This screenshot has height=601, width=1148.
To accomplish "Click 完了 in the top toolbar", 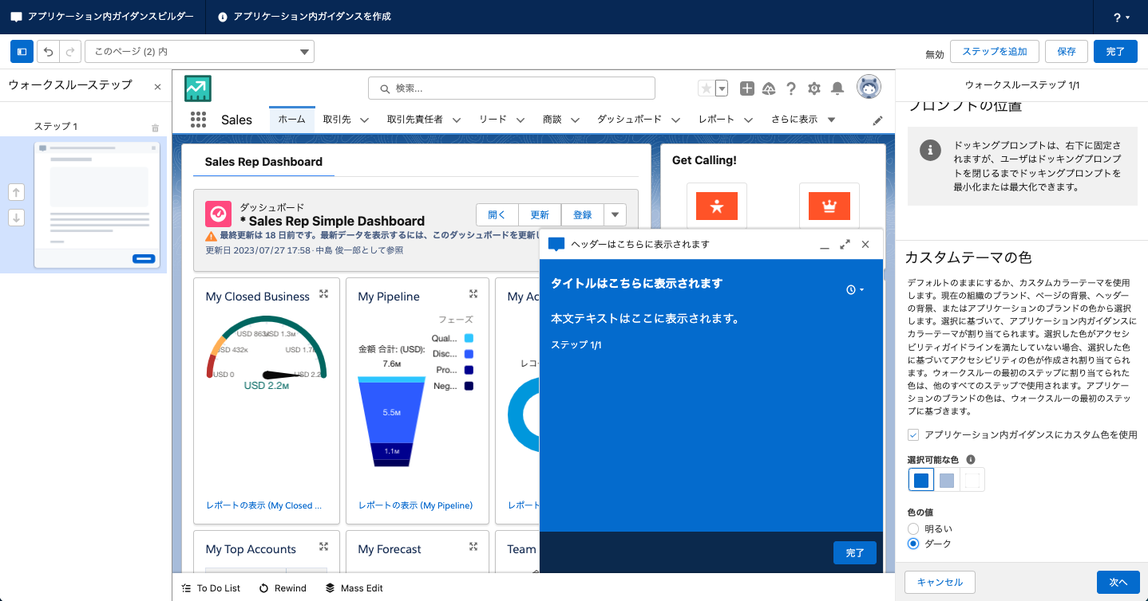I will (x=1115, y=51).
